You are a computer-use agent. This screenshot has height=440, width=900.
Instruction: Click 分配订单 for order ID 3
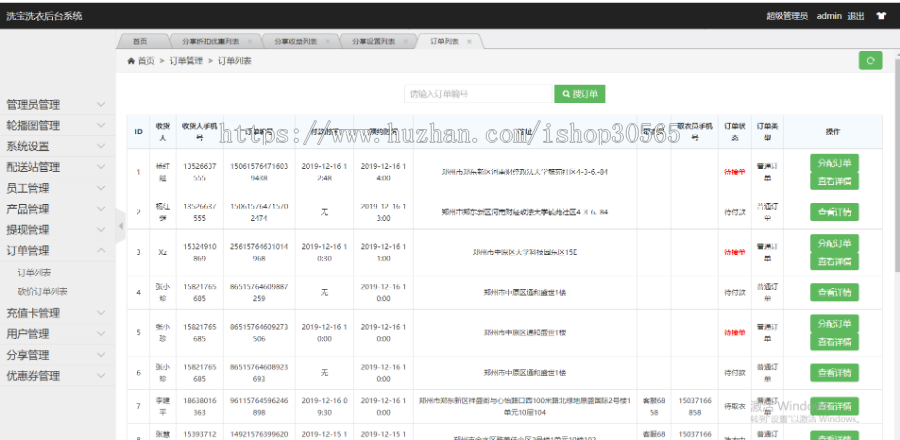coord(835,243)
